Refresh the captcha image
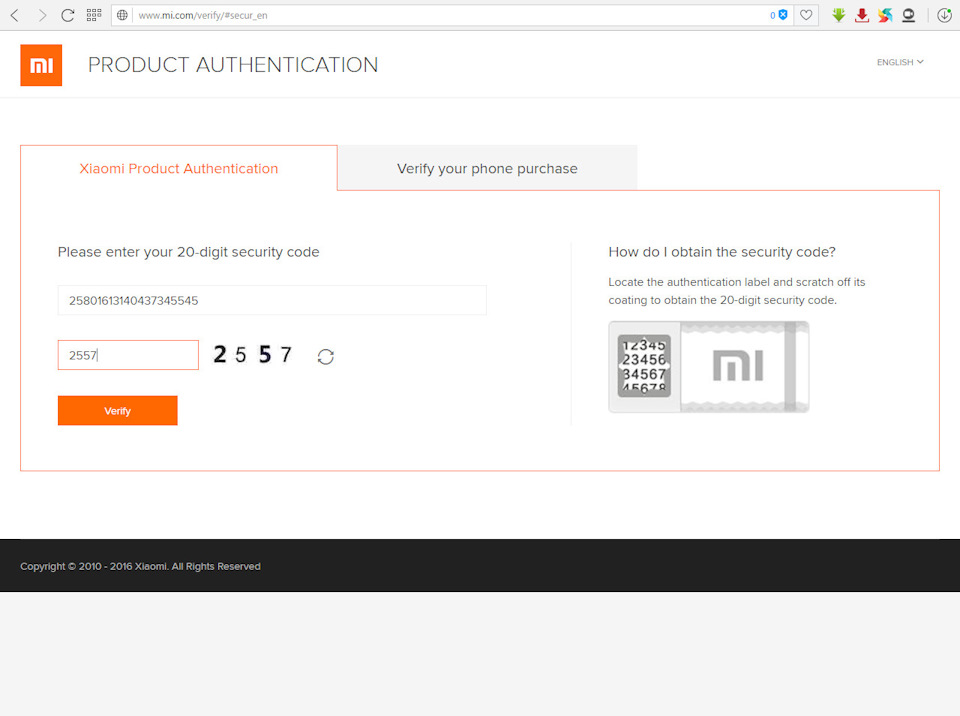Image resolution: width=960 pixels, height=716 pixels. pyautogui.click(x=326, y=356)
